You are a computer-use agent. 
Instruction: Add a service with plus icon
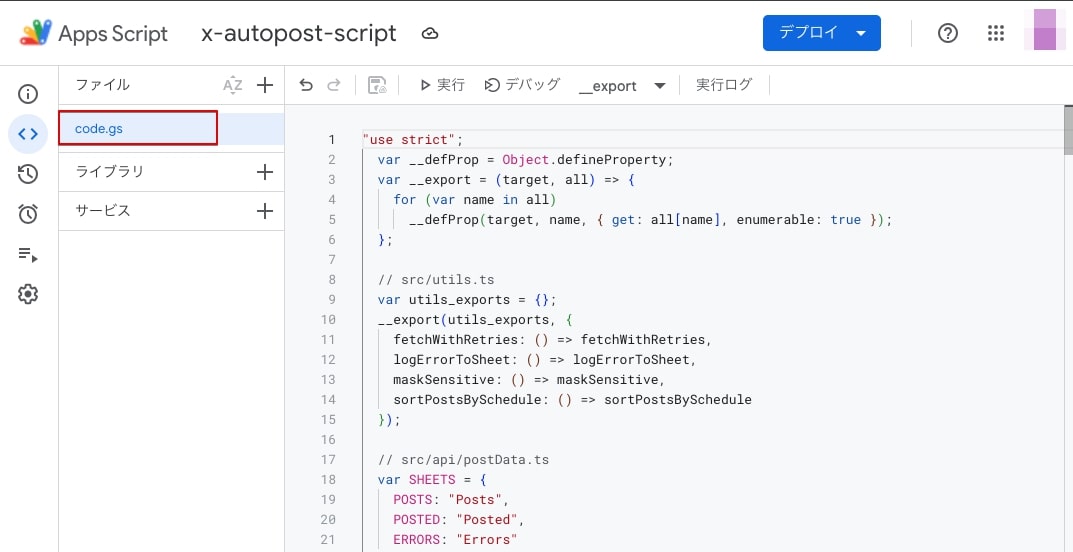(x=265, y=211)
